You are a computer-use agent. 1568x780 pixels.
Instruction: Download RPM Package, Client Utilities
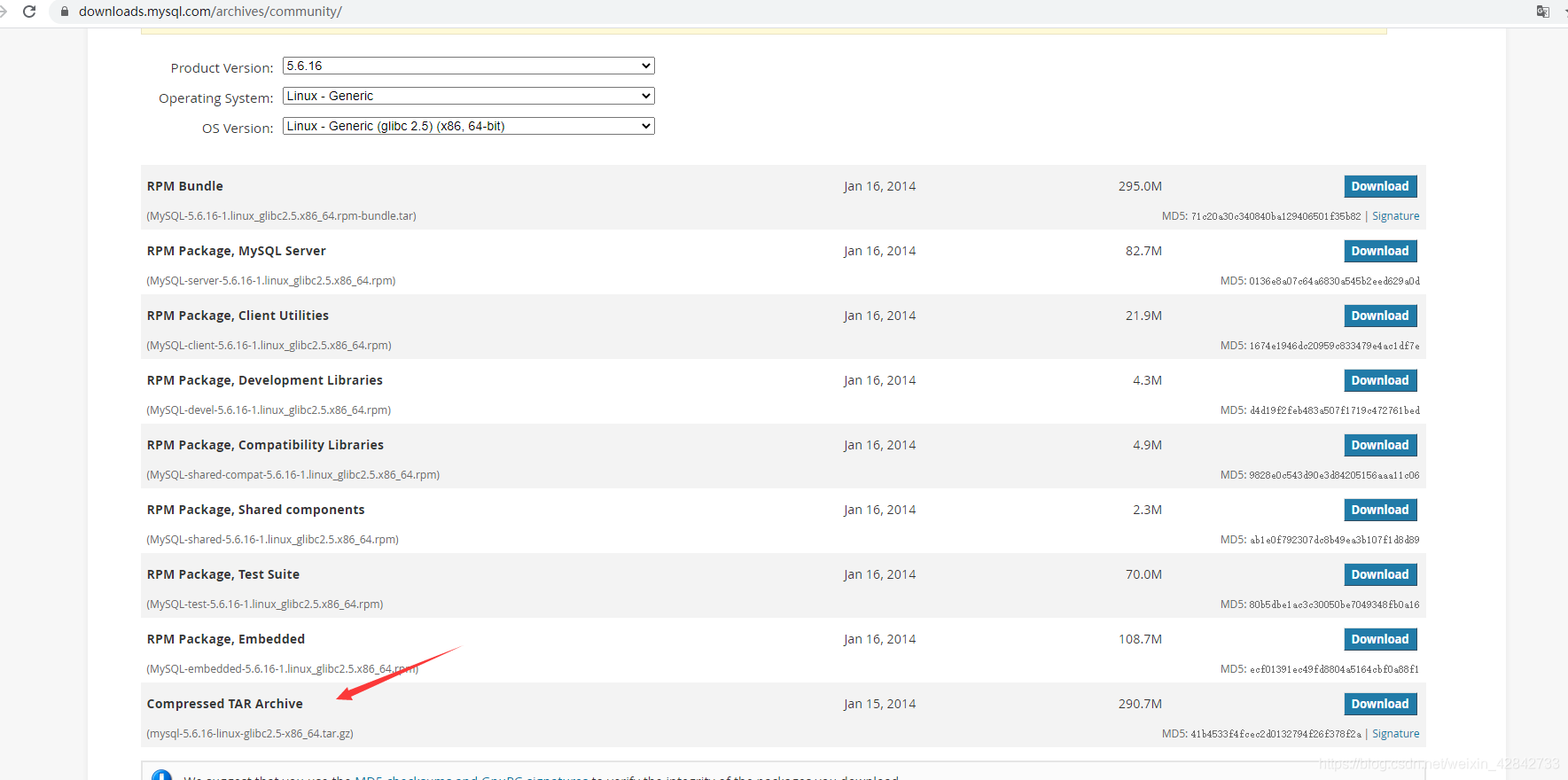point(1380,316)
